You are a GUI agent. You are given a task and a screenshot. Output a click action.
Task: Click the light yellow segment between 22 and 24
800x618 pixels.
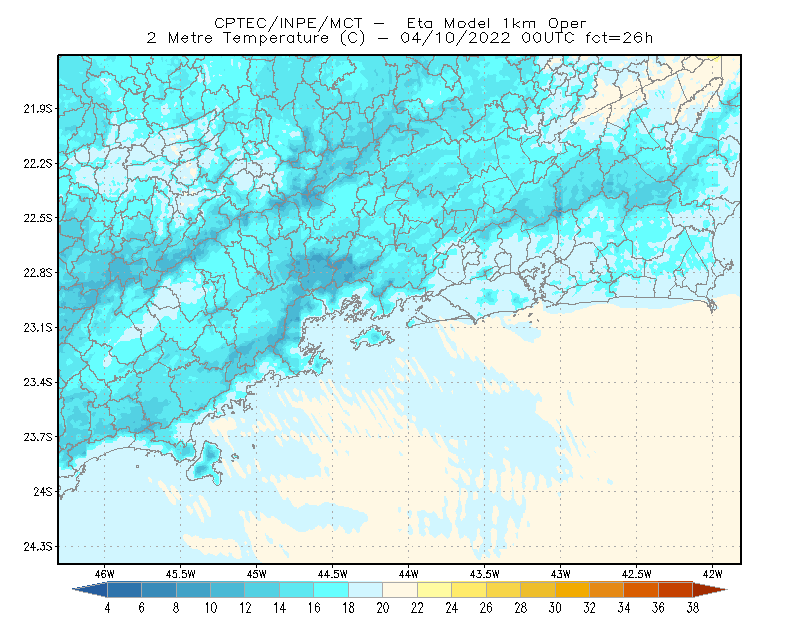pos(435,590)
